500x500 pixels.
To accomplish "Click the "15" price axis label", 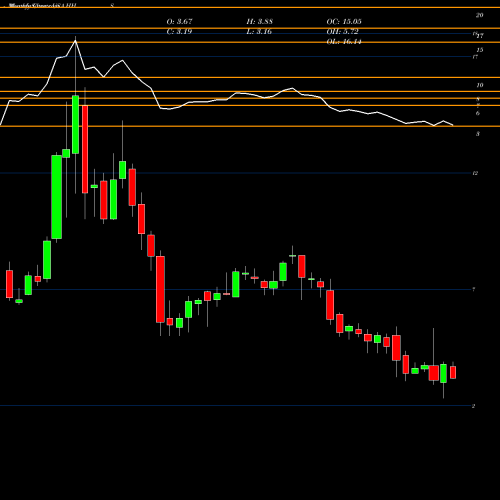I will pyautogui.click(x=480, y=50).
